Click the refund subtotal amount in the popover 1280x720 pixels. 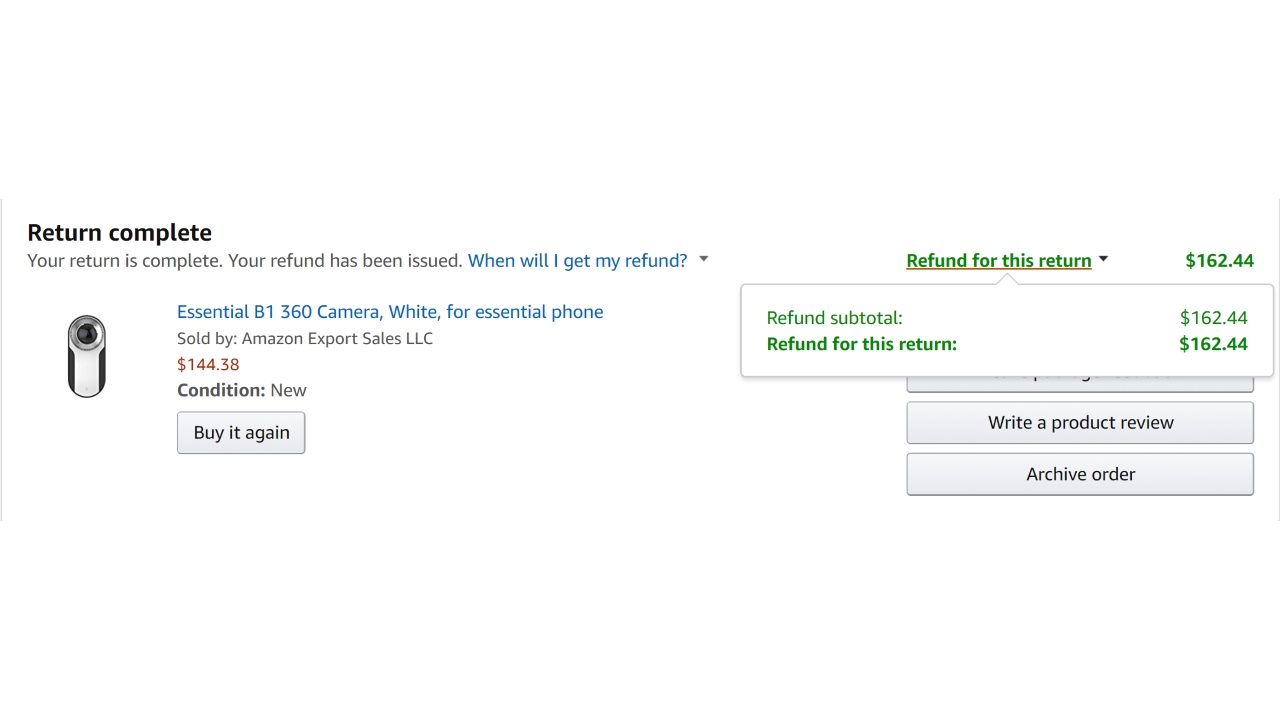[x=1213, y=318]
